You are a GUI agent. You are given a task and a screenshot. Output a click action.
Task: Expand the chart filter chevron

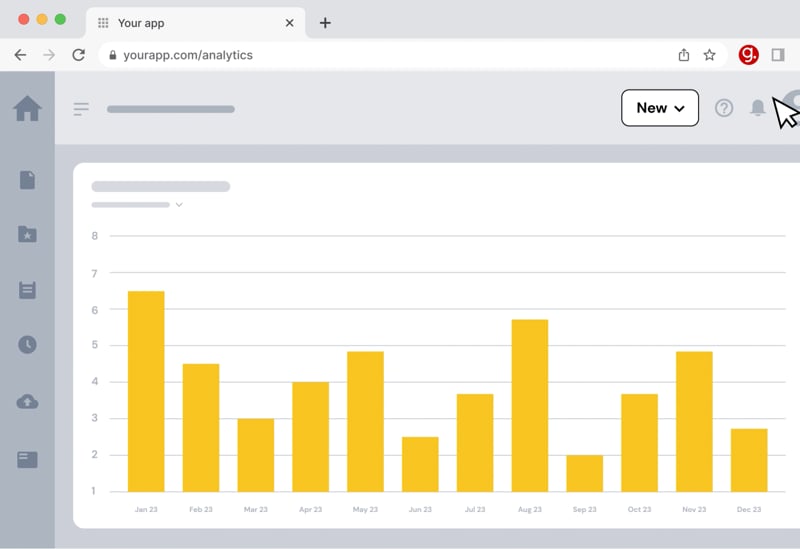(x=179, y=205)
